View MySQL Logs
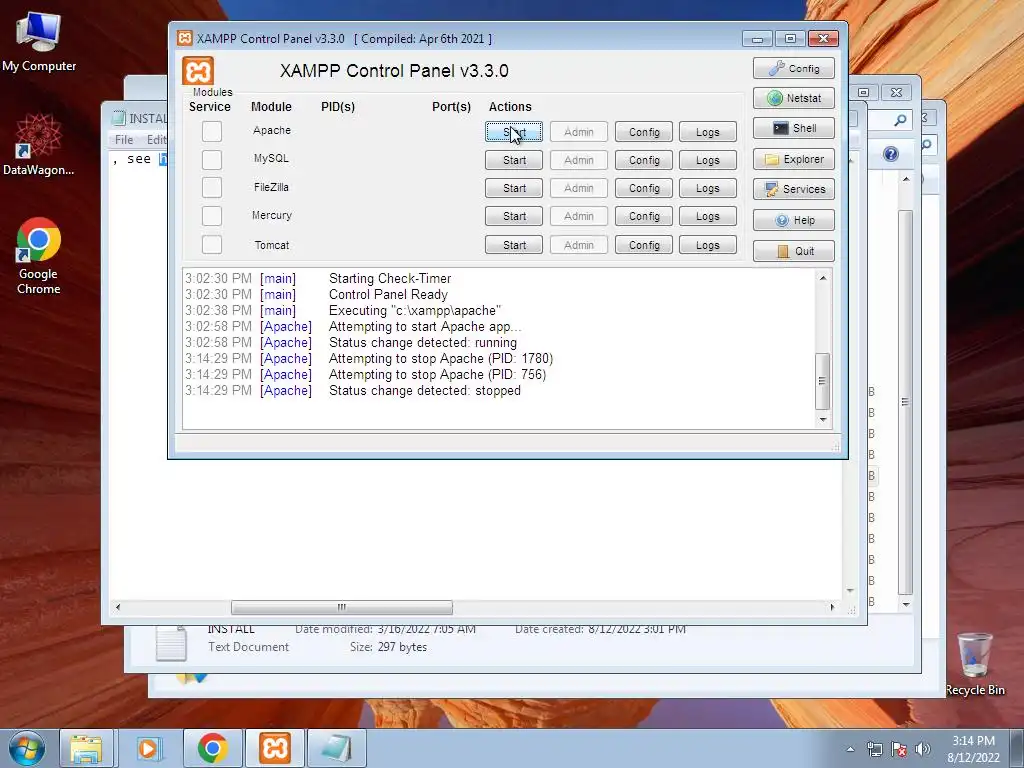The image size is (1024, 768). (x=708, y=160)
